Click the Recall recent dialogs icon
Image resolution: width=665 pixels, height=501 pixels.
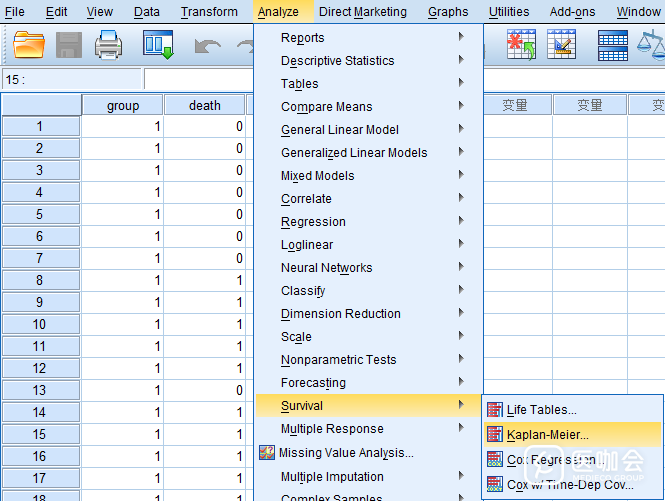(159, 45)
